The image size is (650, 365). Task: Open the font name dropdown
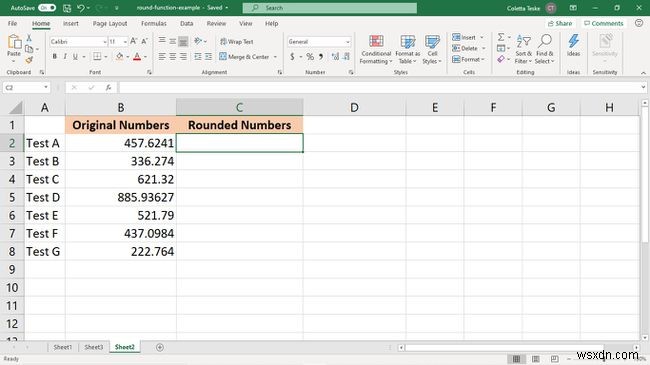tap(104, 41)
